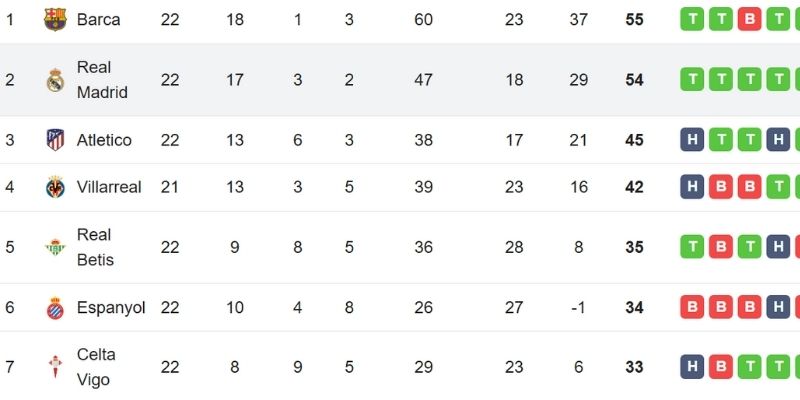Viewport: 800px width, 400px height.
Task: Click the red B badge in Real Betis's row
Action: click(x=720, y=247)
